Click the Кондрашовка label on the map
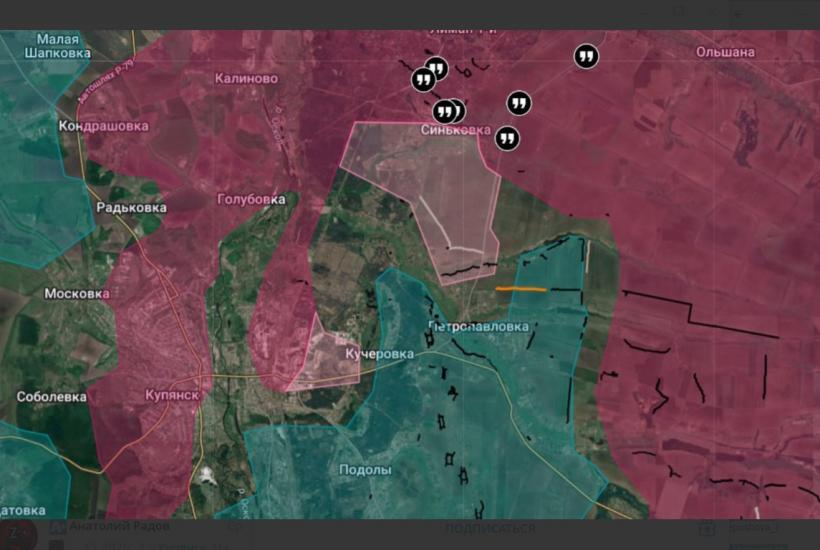The width and height of the screenshot is (820, 550). pyautogui.click(x=103, y=126)
